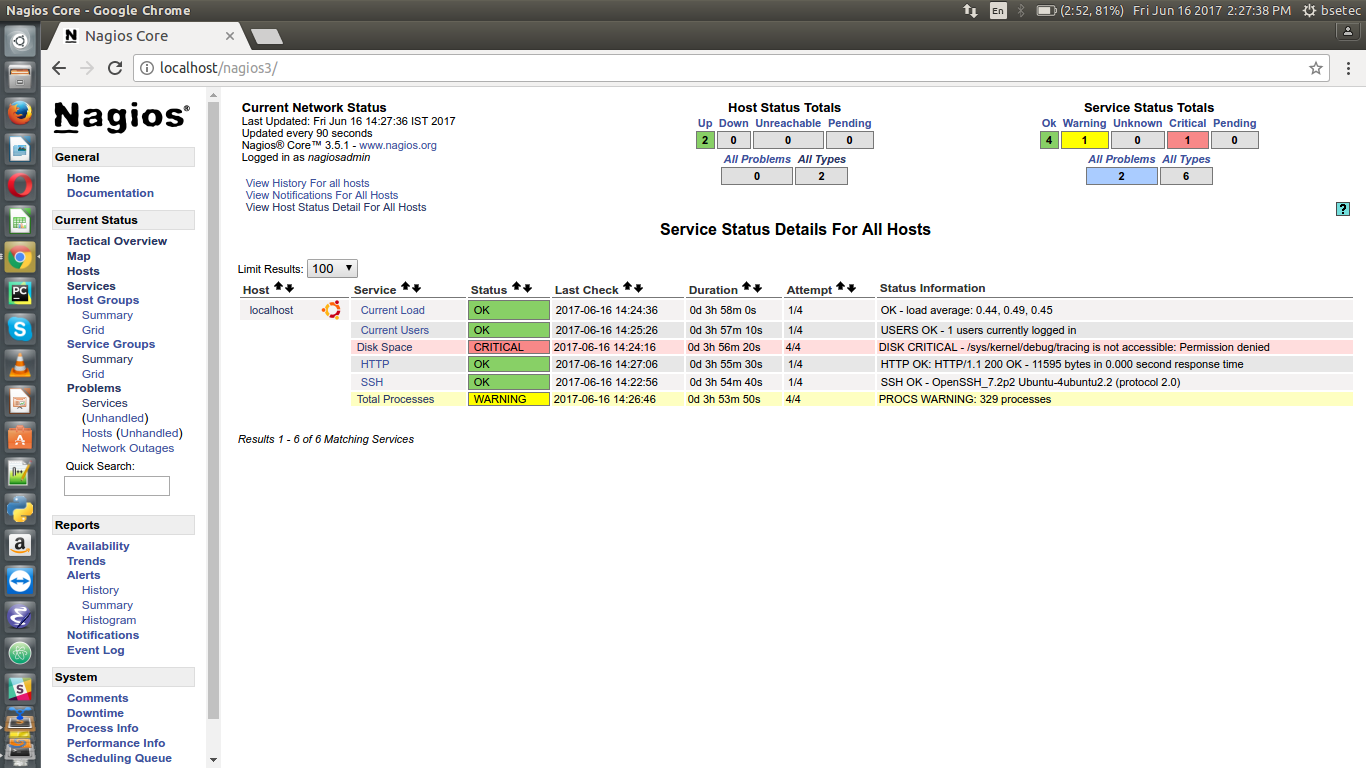
Task: Sort Host column ascending with up arrow
Action: coord(279,288)
